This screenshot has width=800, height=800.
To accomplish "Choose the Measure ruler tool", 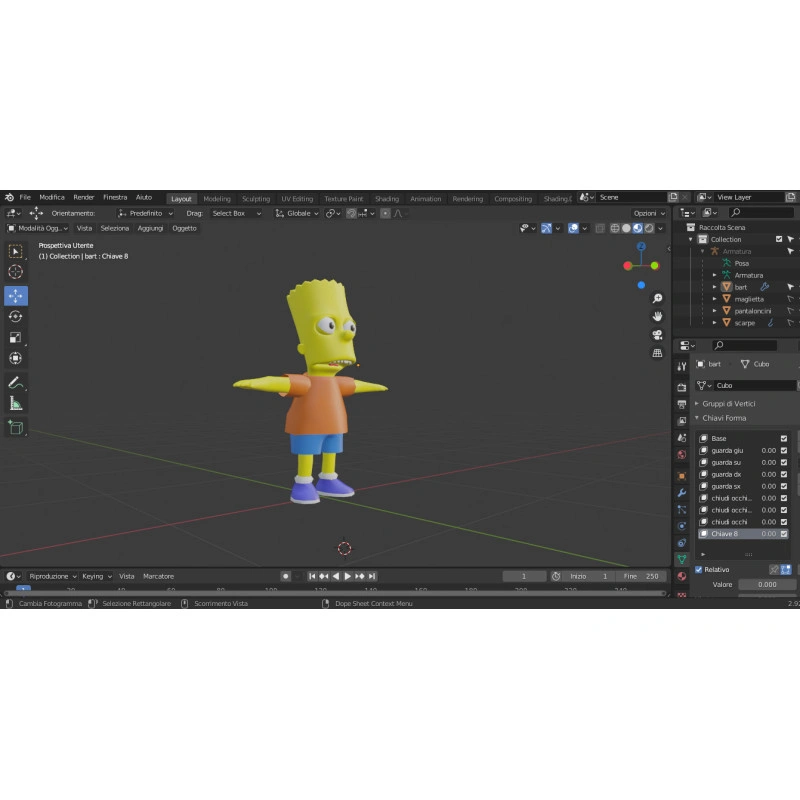I will click(x=15, y=404).
